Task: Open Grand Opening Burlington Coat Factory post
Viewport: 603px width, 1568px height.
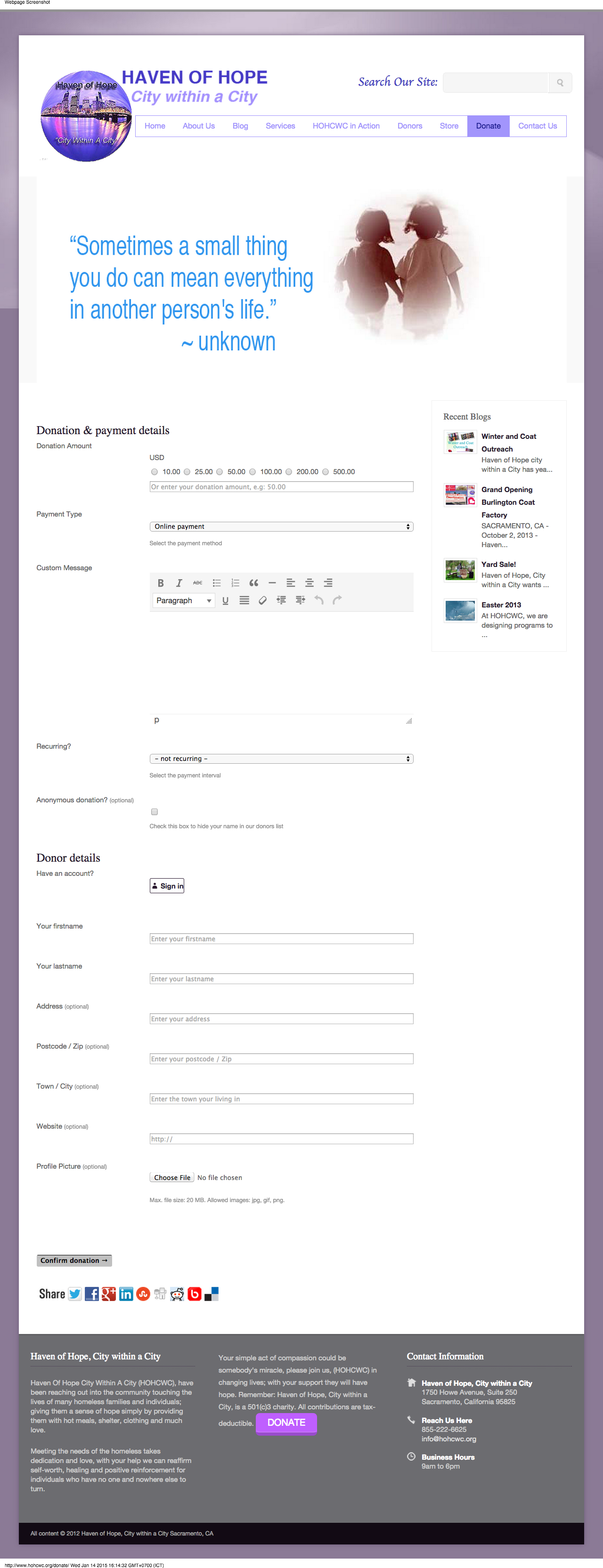Action: coord(508,502)
